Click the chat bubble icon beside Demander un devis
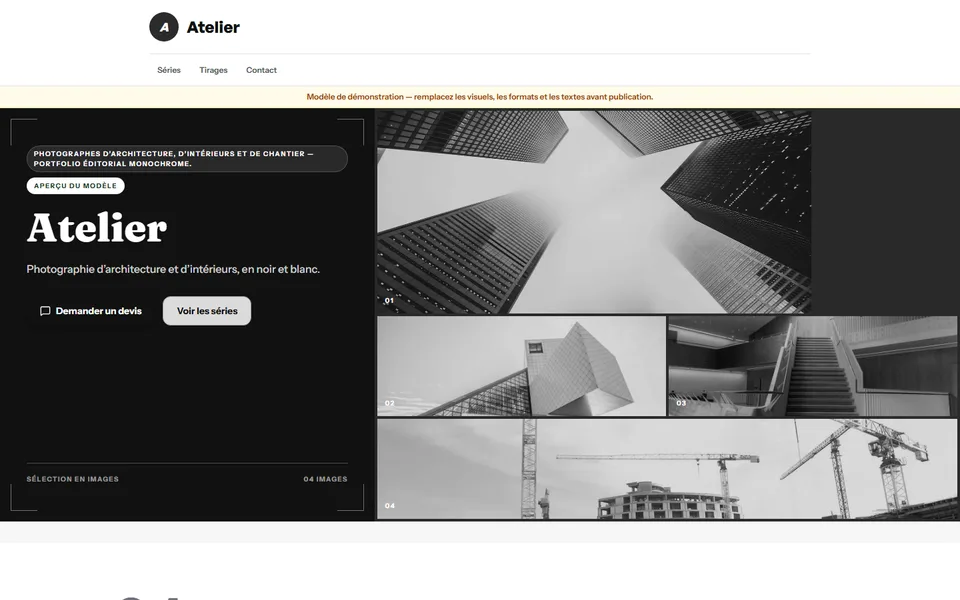The height and width of the screenshot is (600, 960). [x=45, y=311]
